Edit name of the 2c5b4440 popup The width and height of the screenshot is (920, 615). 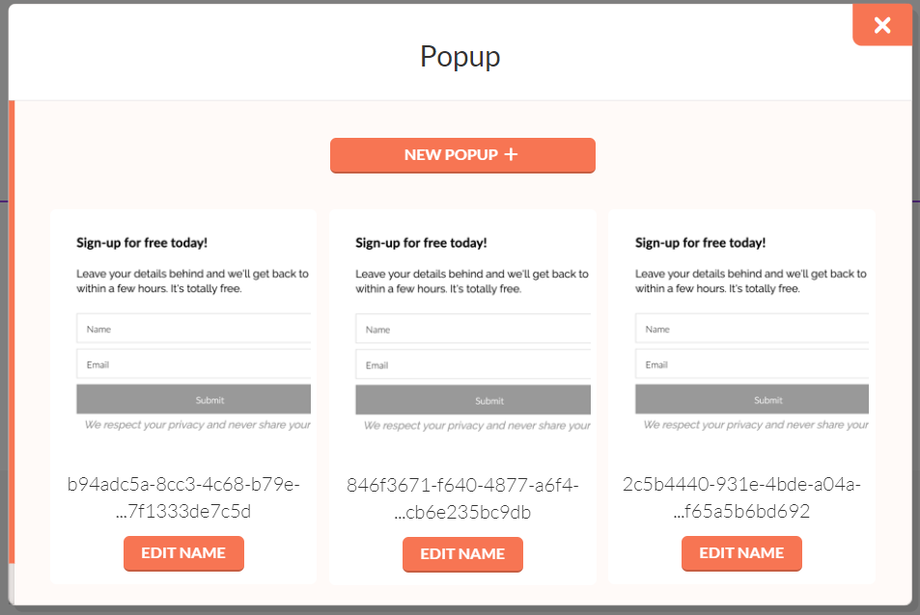[x=741, y=553]
